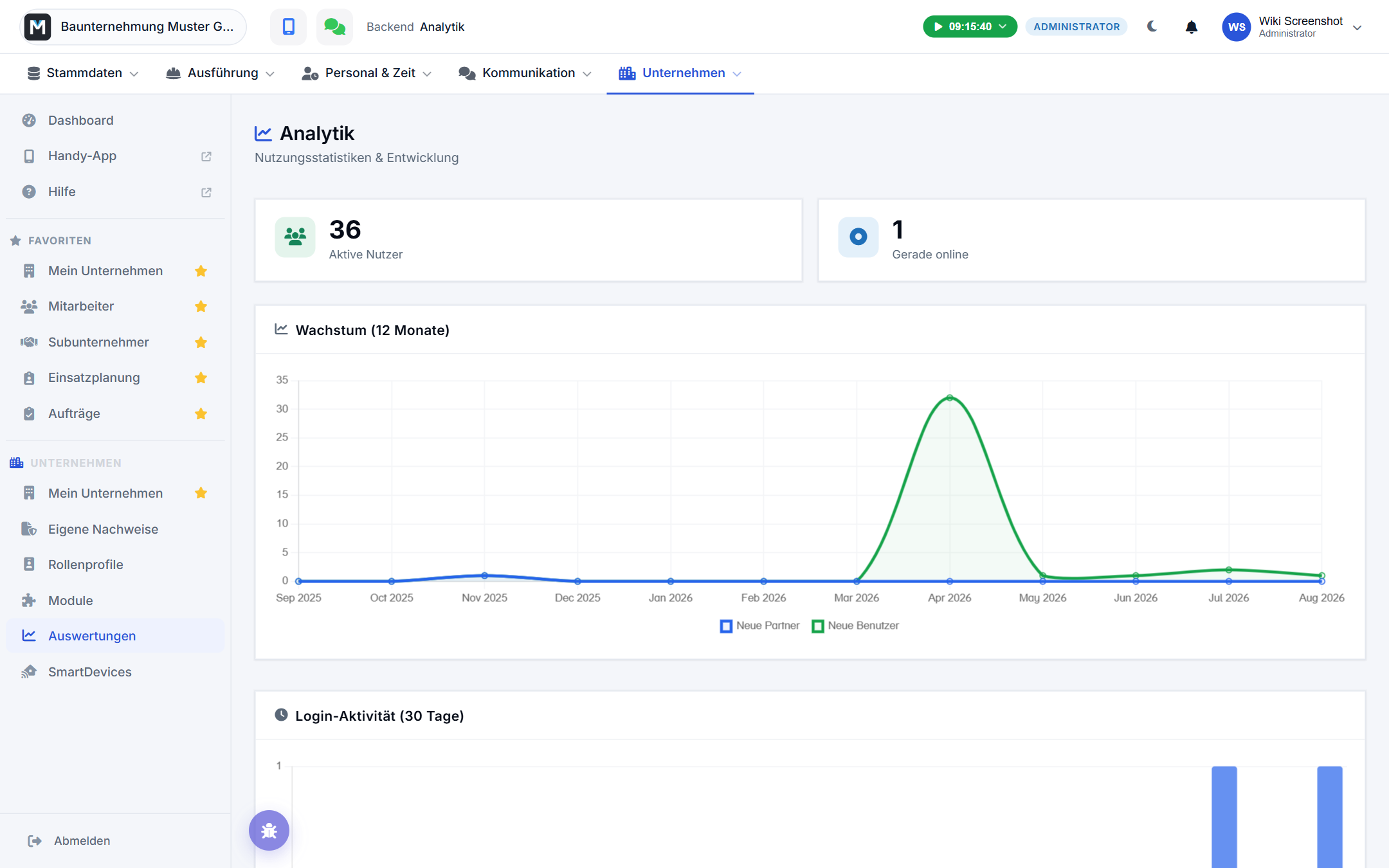Click the Module puzzle icon

29,601
